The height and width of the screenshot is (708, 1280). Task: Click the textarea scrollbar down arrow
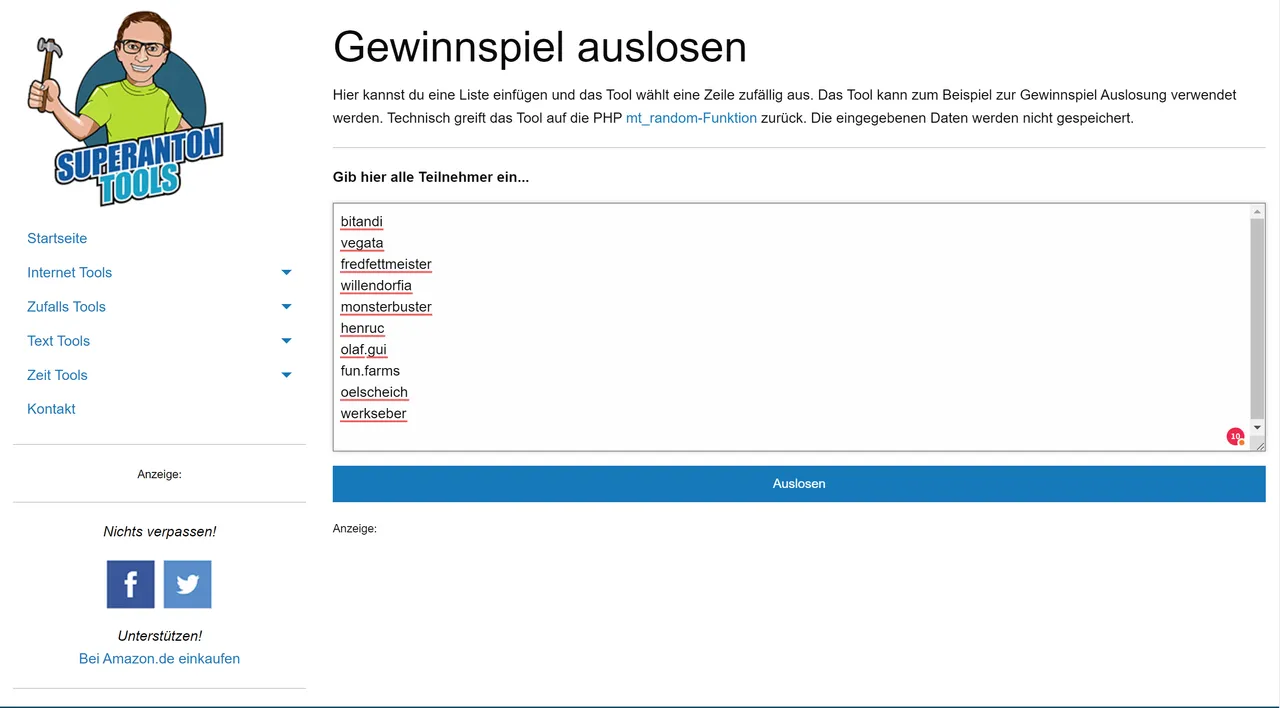coord(1258,428)
